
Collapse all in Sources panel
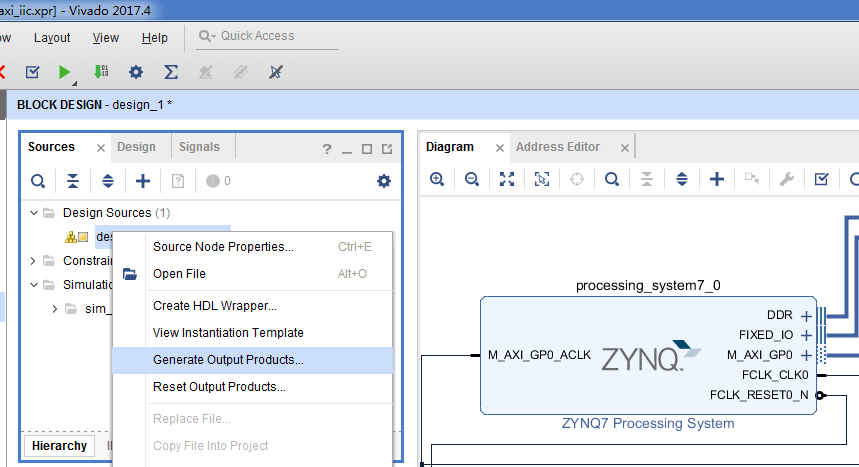coord(73,181)
